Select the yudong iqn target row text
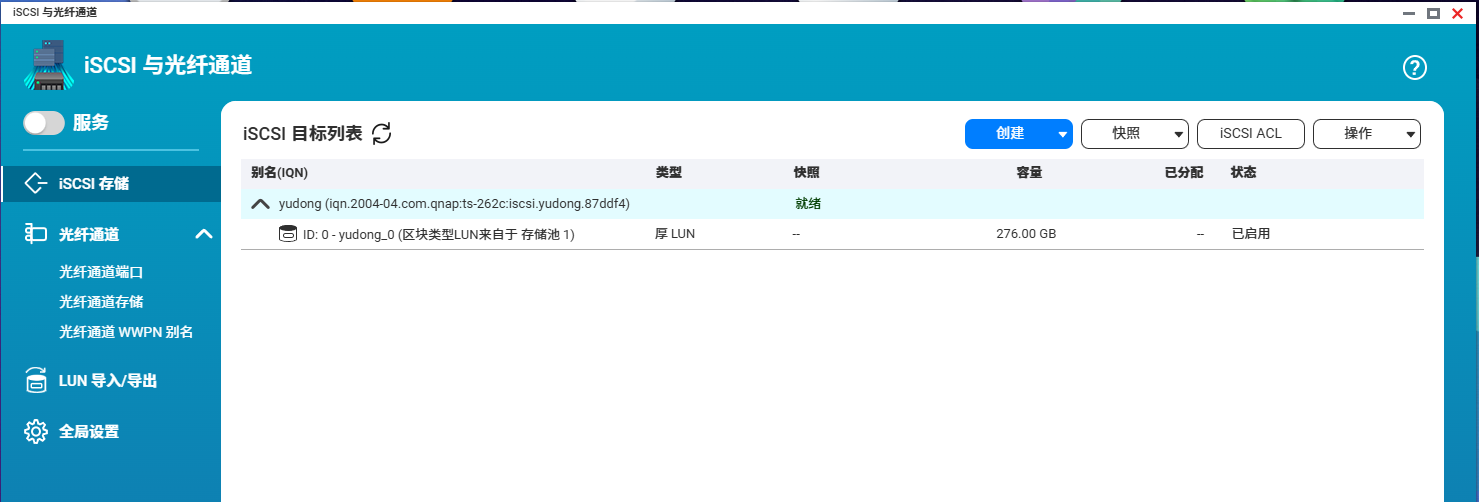This screenshot has height=502, width=1479. (x=454, y=204)
